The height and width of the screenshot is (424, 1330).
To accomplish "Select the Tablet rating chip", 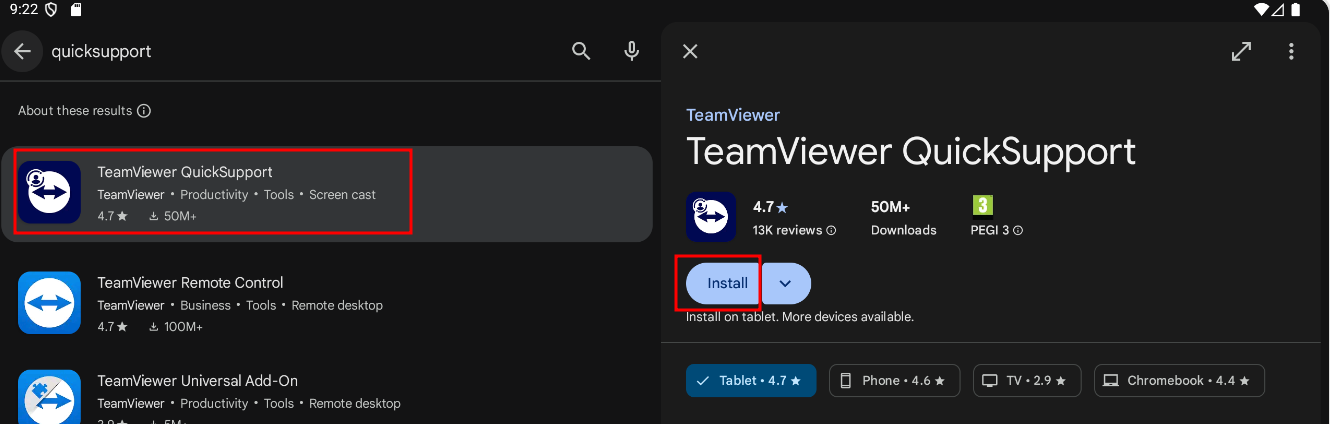I will click(751, 381).
